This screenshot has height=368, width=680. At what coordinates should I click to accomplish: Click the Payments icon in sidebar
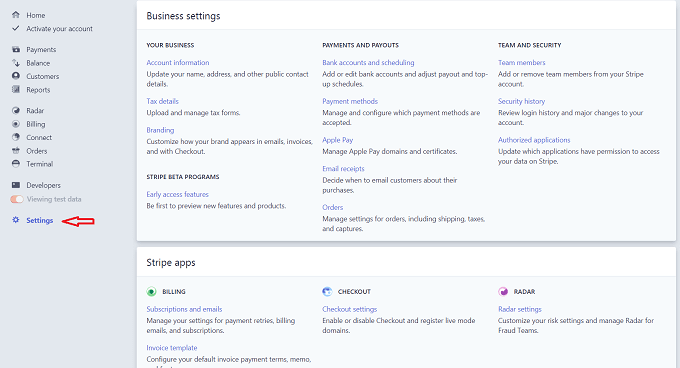[x=16, y=49]
